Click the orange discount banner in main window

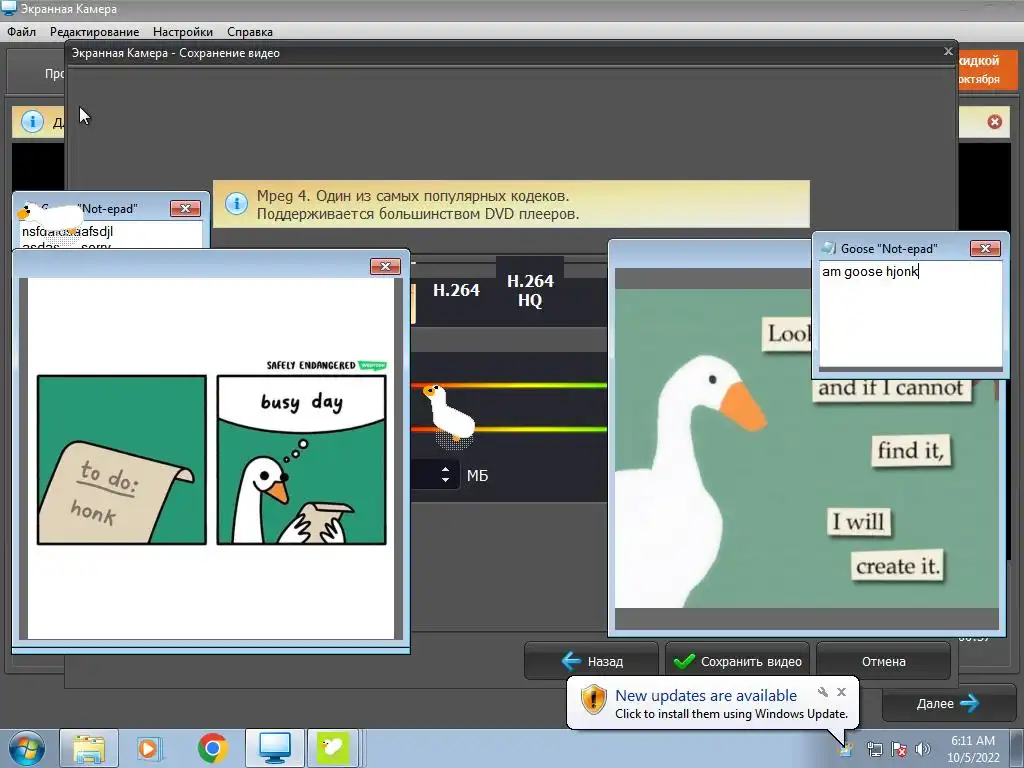[987, 70]
